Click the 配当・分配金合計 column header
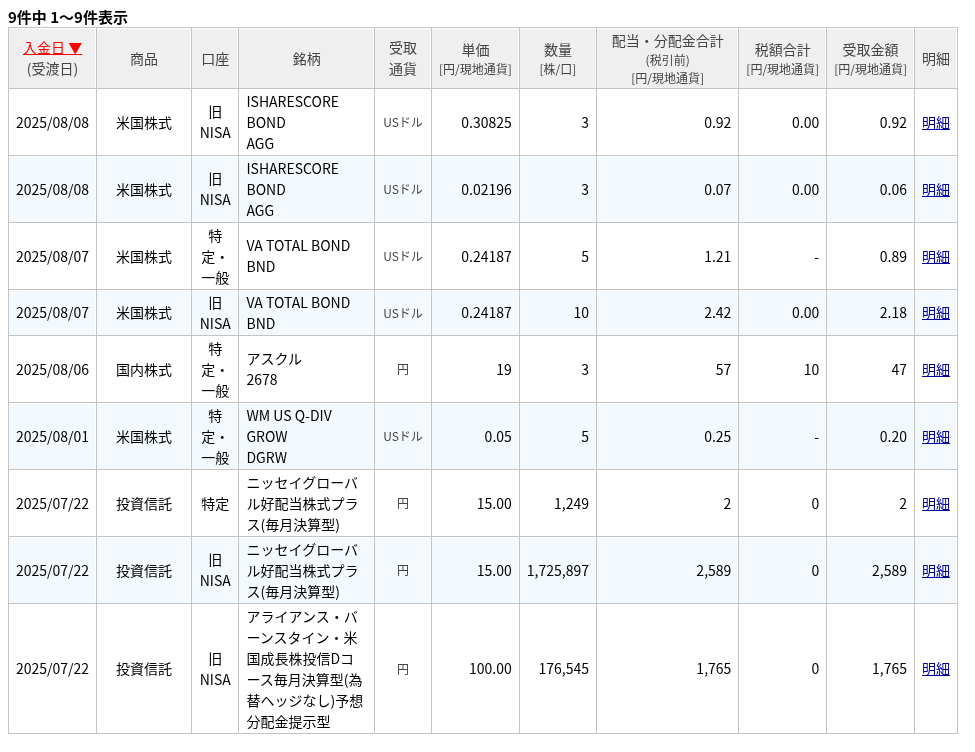This screenshot has height=752, width=975. [667, 58]
